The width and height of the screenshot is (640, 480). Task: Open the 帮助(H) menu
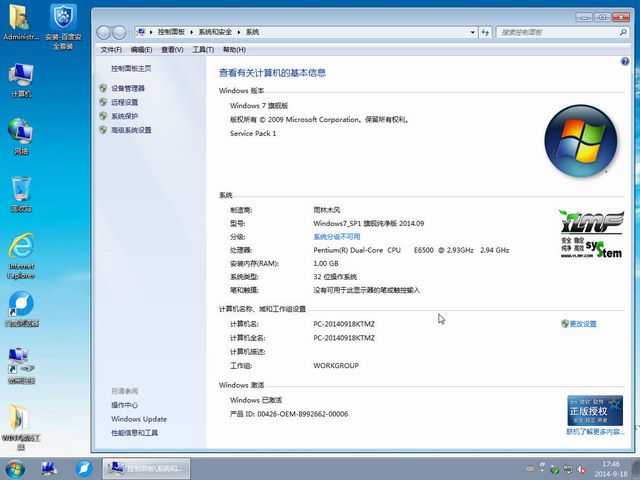tap(234, 50)
